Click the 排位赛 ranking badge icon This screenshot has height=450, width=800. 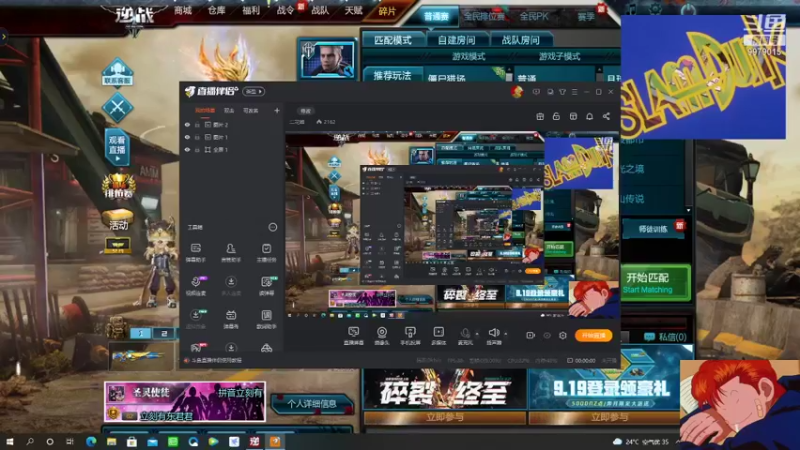(x=118, y=186)
